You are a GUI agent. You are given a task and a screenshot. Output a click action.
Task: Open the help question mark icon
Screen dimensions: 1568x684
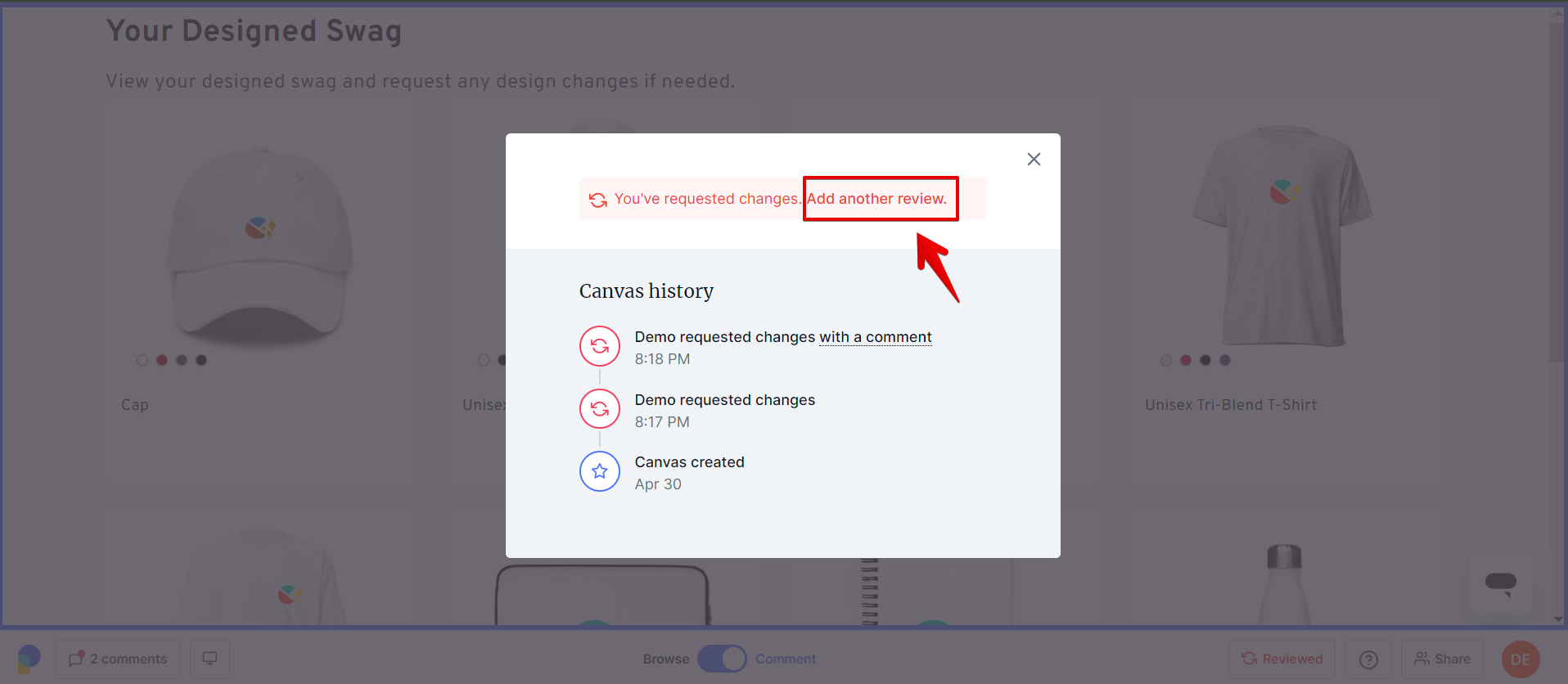coord(1368,659)
